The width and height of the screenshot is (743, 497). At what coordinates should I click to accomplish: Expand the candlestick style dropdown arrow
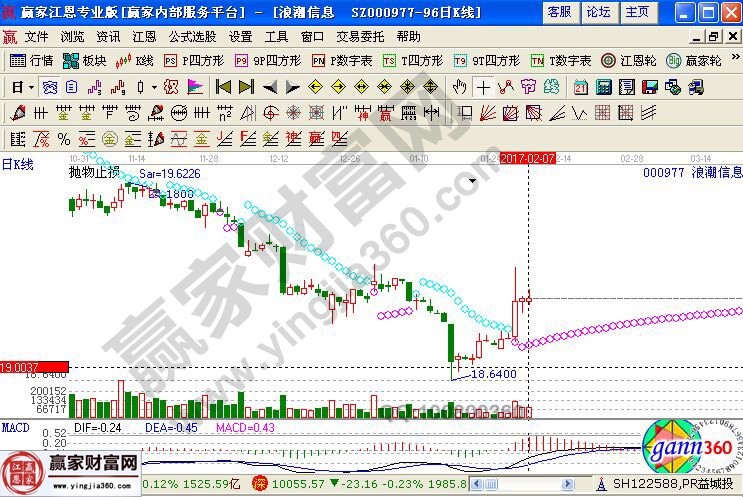coord(152,87)
